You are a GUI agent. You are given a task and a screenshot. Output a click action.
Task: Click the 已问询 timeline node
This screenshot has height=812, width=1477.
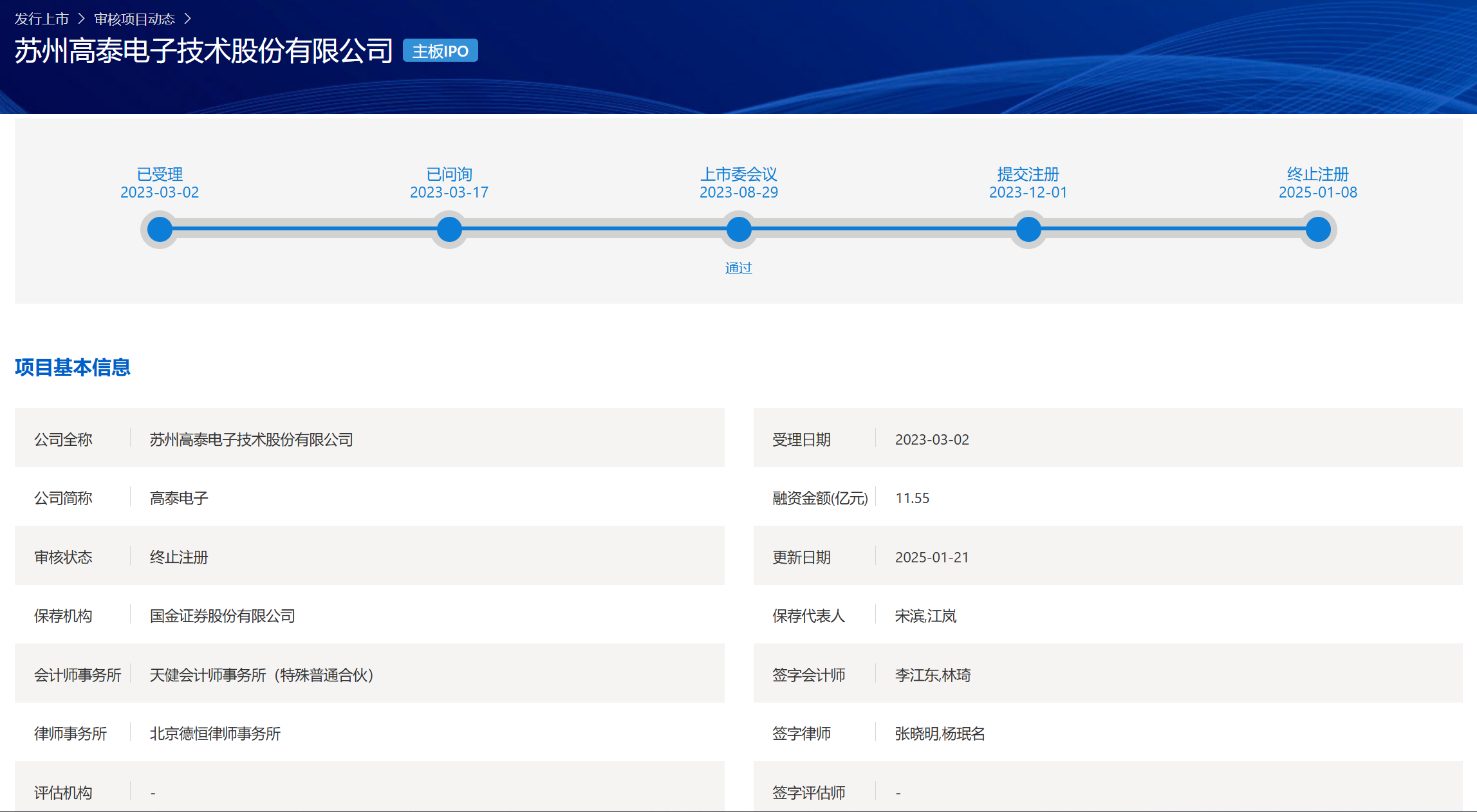pos(449,230)
